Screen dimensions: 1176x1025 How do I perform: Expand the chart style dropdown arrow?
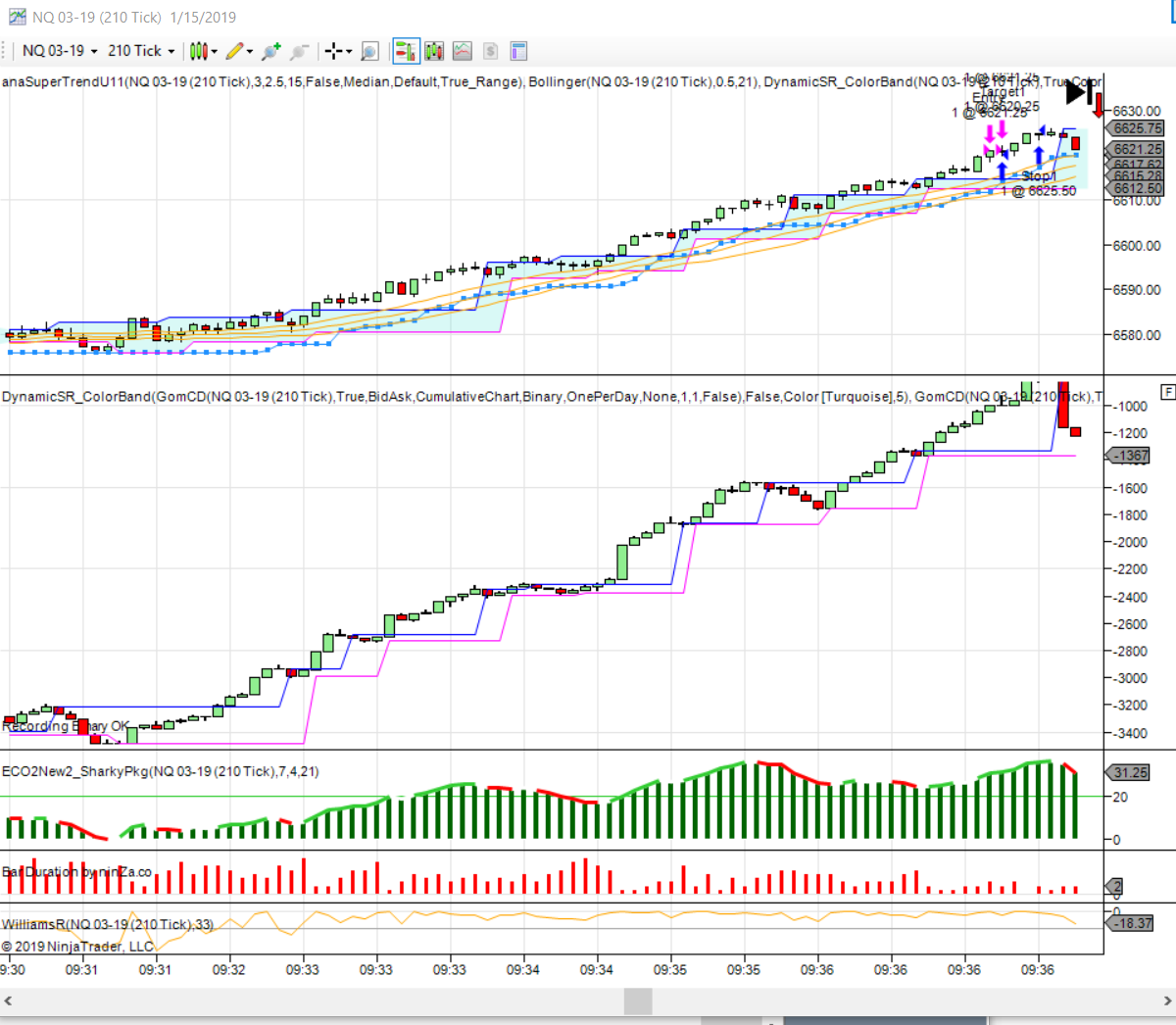tap(214, 51)
